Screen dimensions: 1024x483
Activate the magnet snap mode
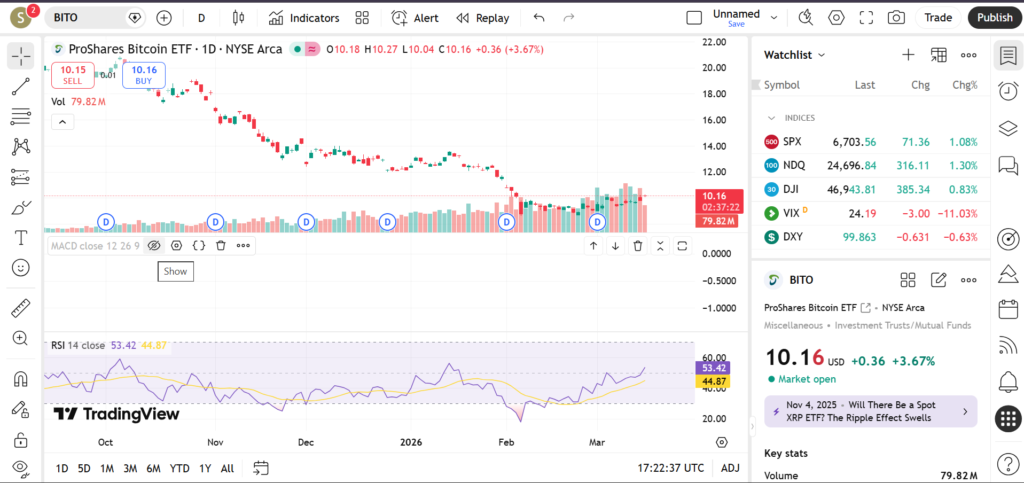pyautogui.click(x=20, y=379)
